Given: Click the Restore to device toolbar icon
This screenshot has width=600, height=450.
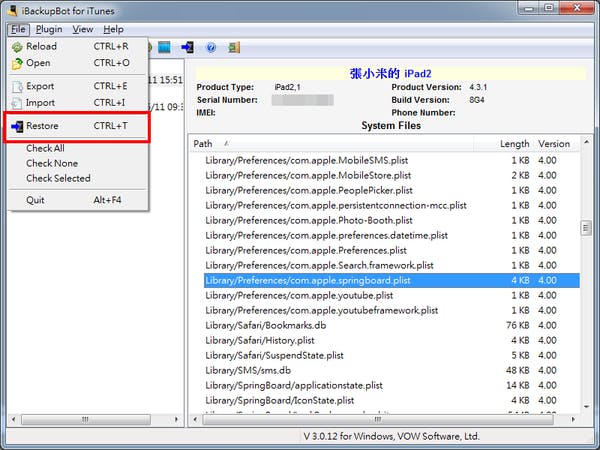Looking at the screenshot, I should [187, 47].
